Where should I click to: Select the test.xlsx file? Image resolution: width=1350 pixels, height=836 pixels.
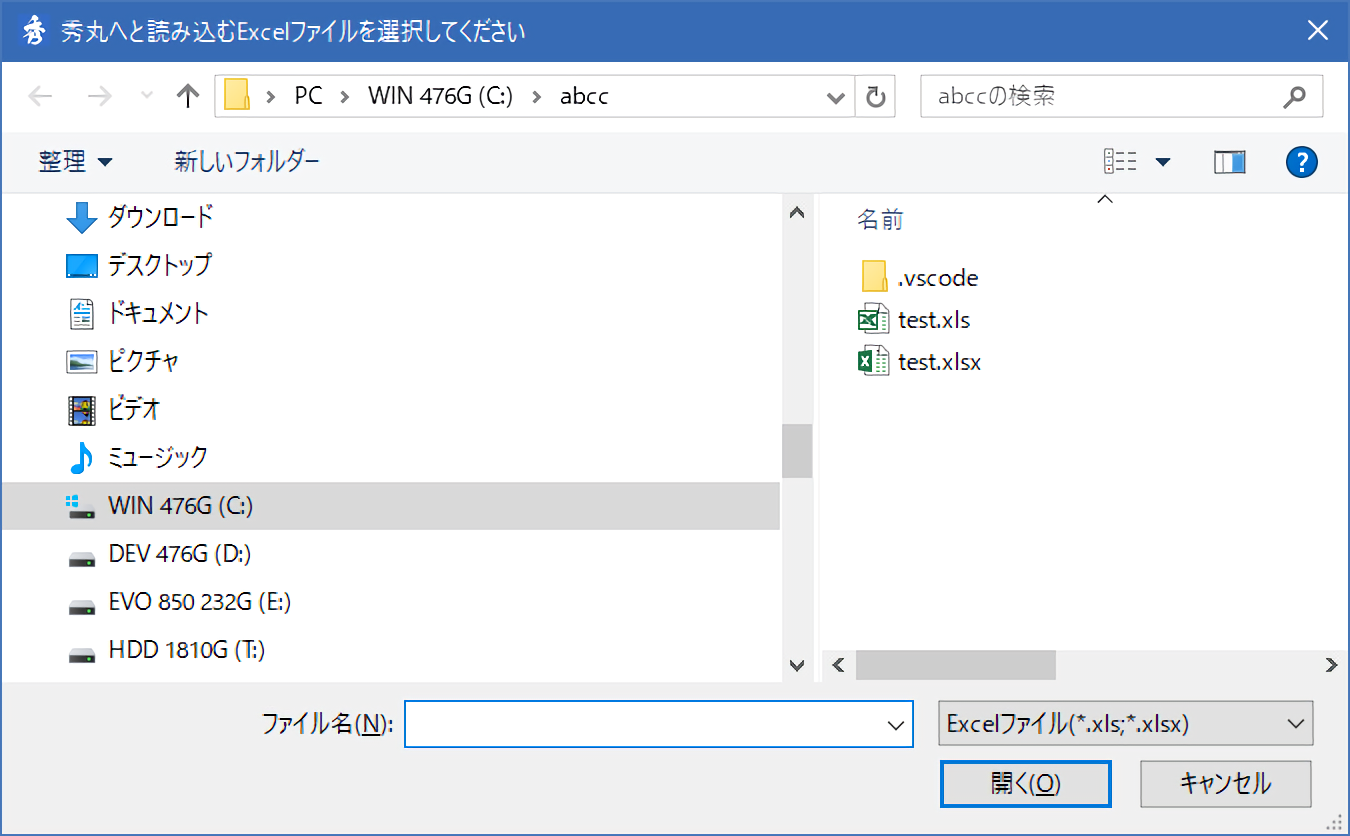click(x=938, y=362)
